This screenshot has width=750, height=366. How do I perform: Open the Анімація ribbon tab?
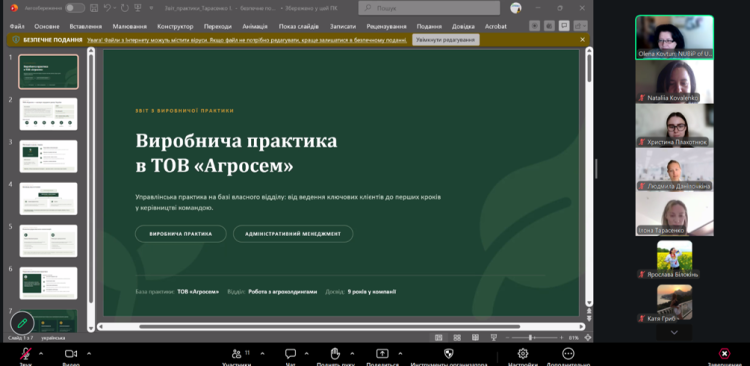(x=255, y=26)
